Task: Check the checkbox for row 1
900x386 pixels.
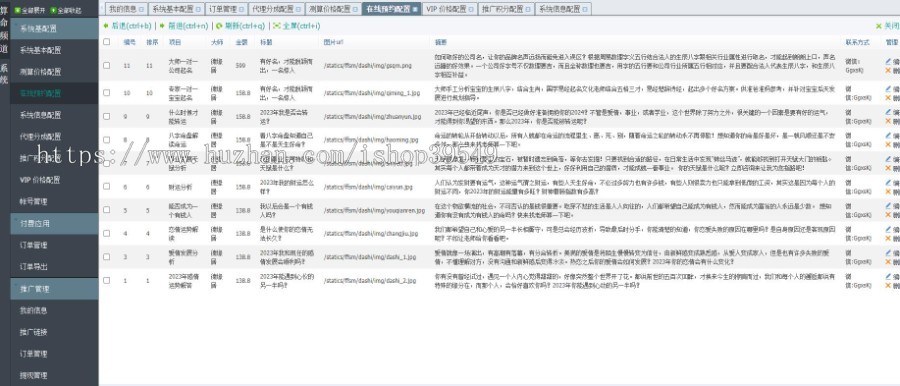Action: coord(106,280)
